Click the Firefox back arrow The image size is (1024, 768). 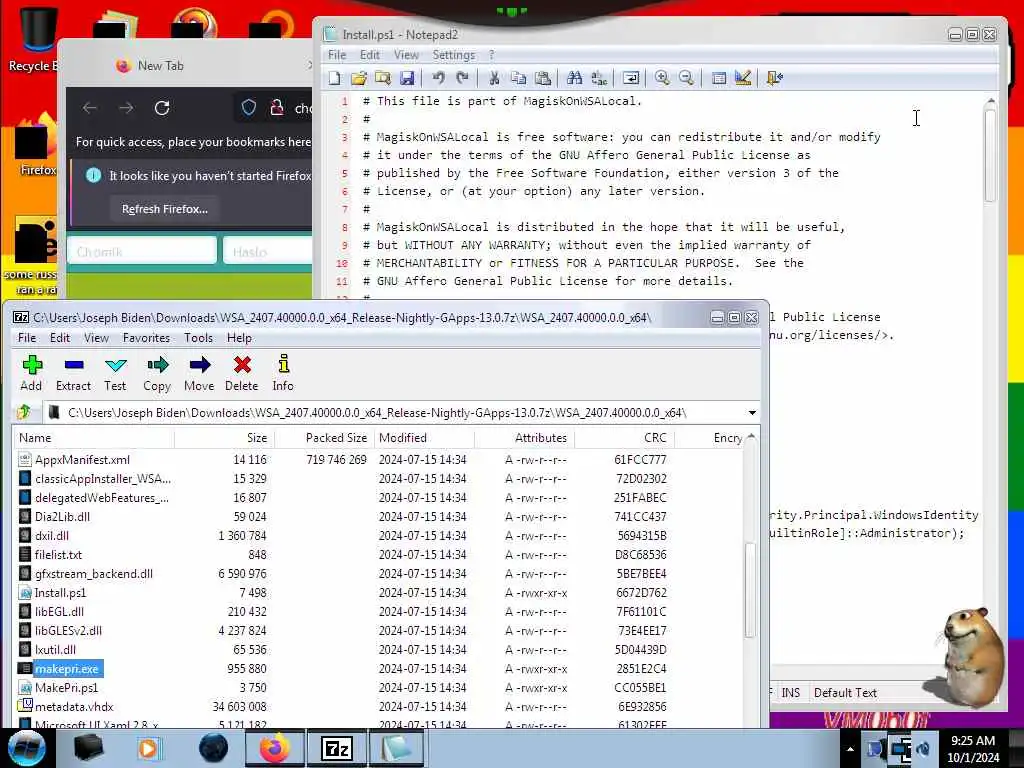click(89, 108)
